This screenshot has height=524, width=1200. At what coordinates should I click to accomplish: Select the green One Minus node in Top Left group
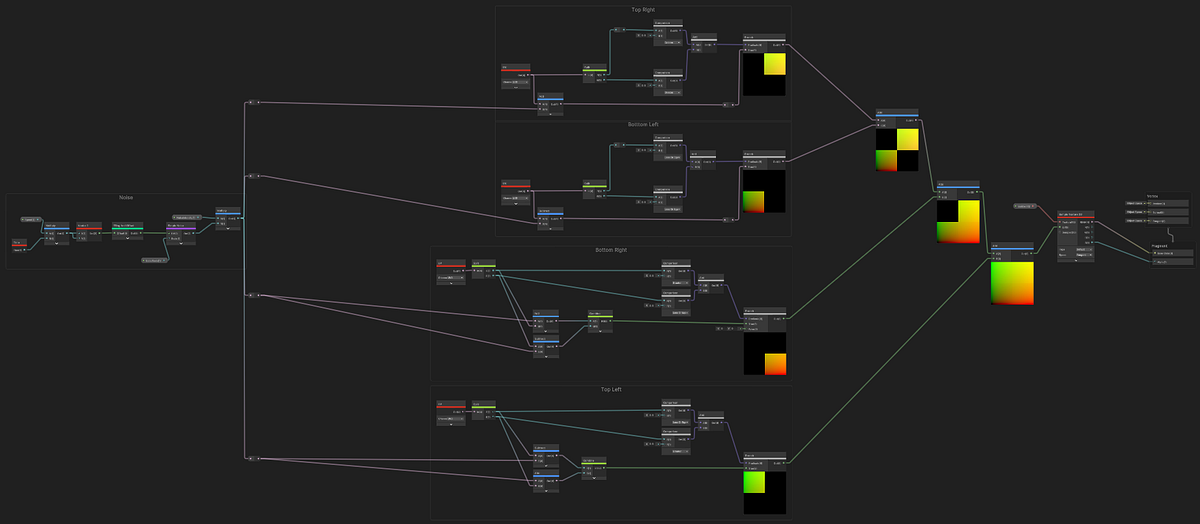(x=594, y=468)
